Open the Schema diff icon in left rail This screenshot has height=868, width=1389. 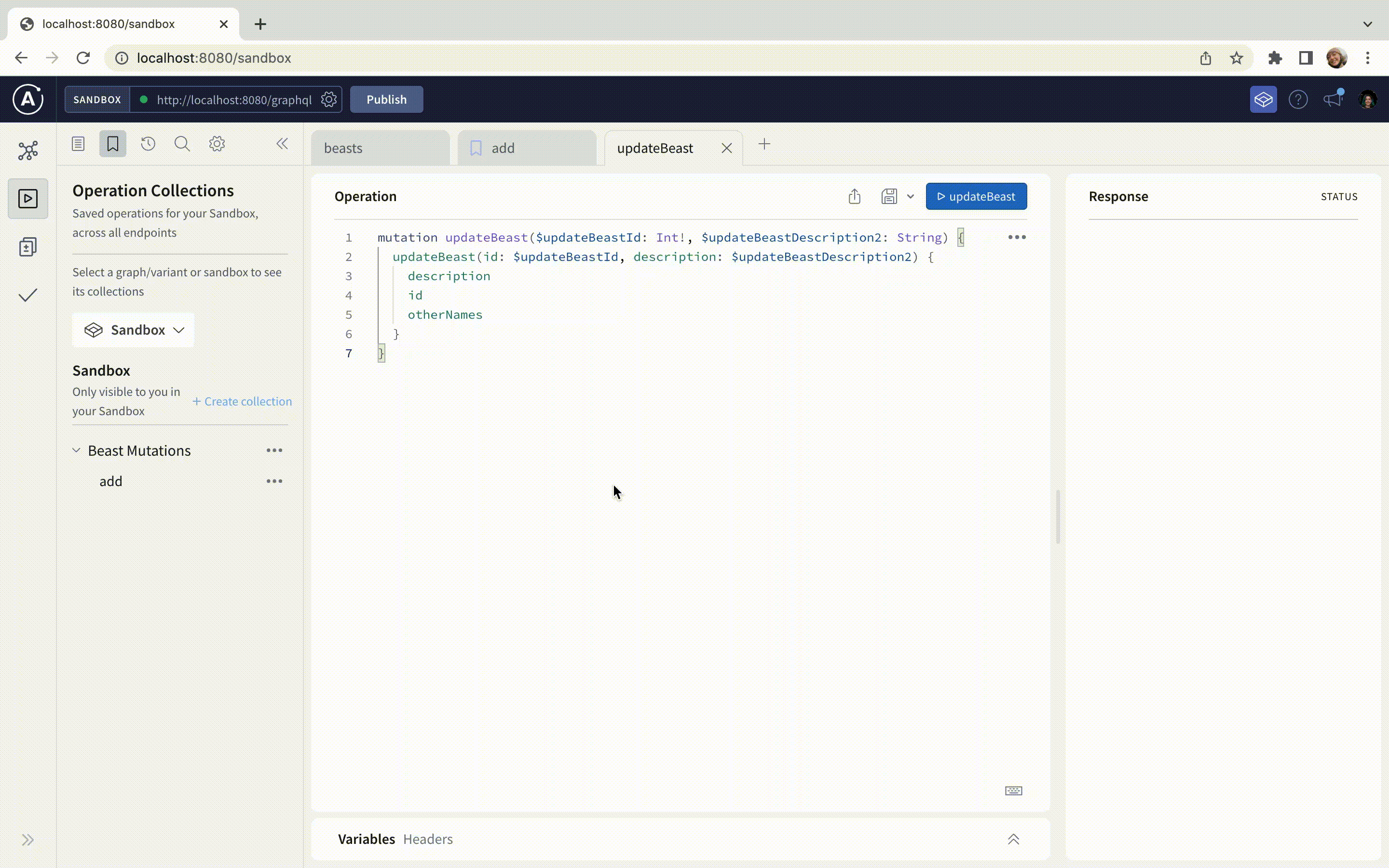[x=27, y=247]
